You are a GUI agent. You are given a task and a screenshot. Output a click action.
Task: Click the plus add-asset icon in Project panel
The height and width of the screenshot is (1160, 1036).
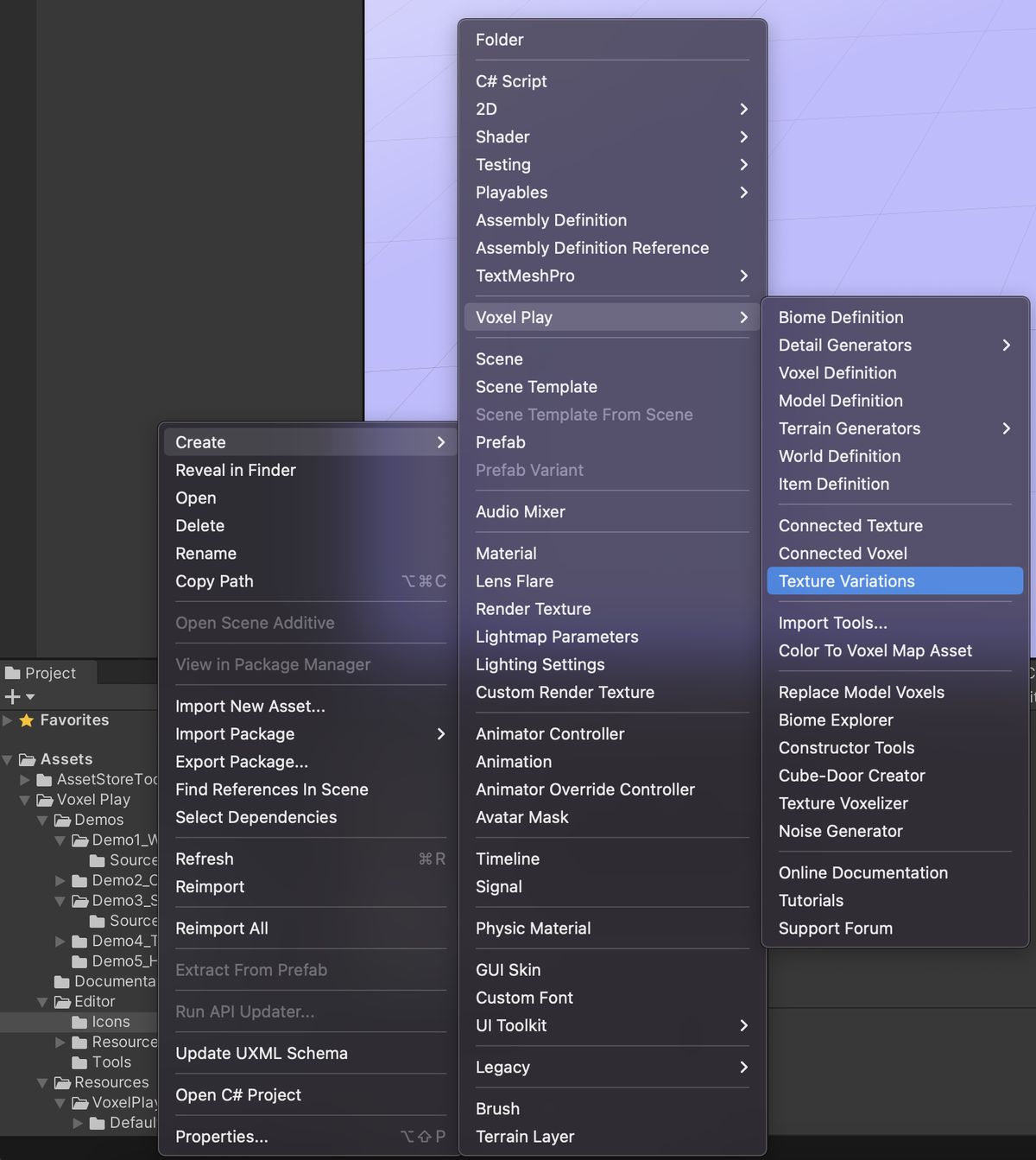tap(13, 697)
